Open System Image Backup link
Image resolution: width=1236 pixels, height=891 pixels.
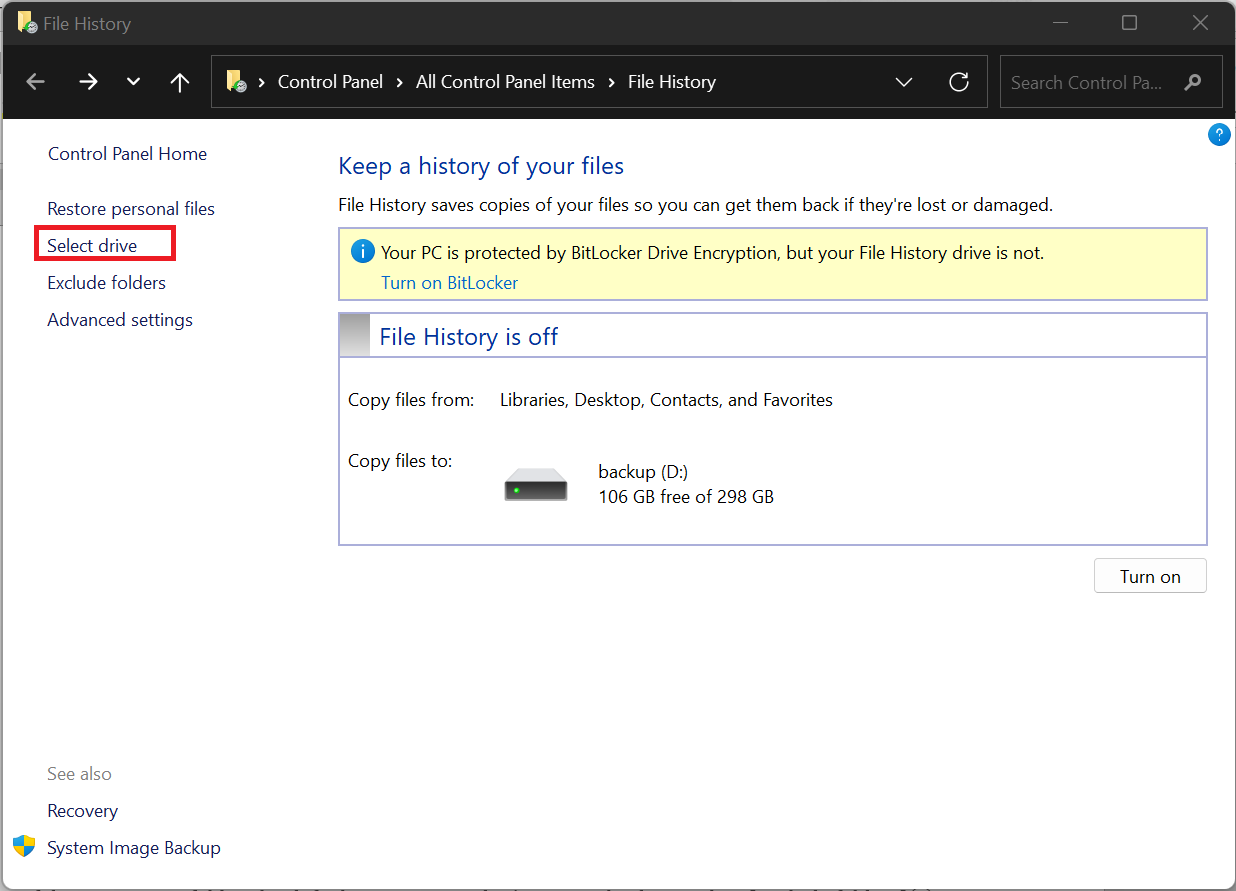(134, 848)
